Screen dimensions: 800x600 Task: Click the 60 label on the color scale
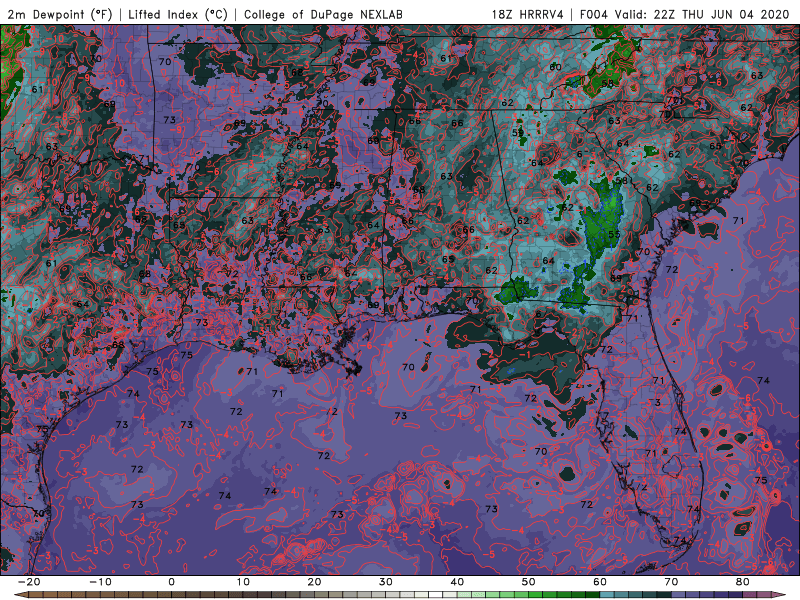pos(600,582)
